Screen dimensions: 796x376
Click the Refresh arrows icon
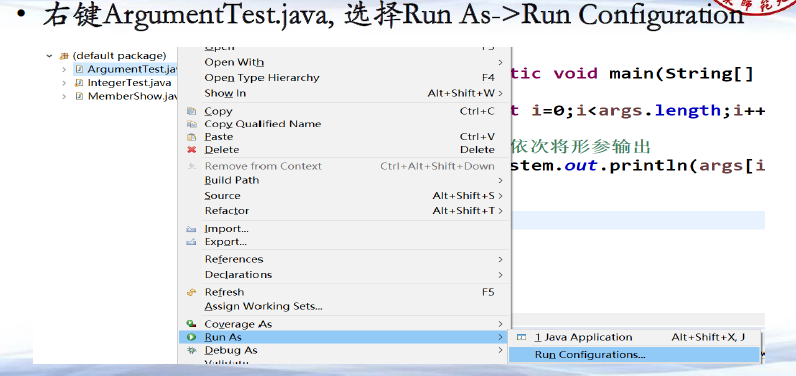[x=191, y=292]
